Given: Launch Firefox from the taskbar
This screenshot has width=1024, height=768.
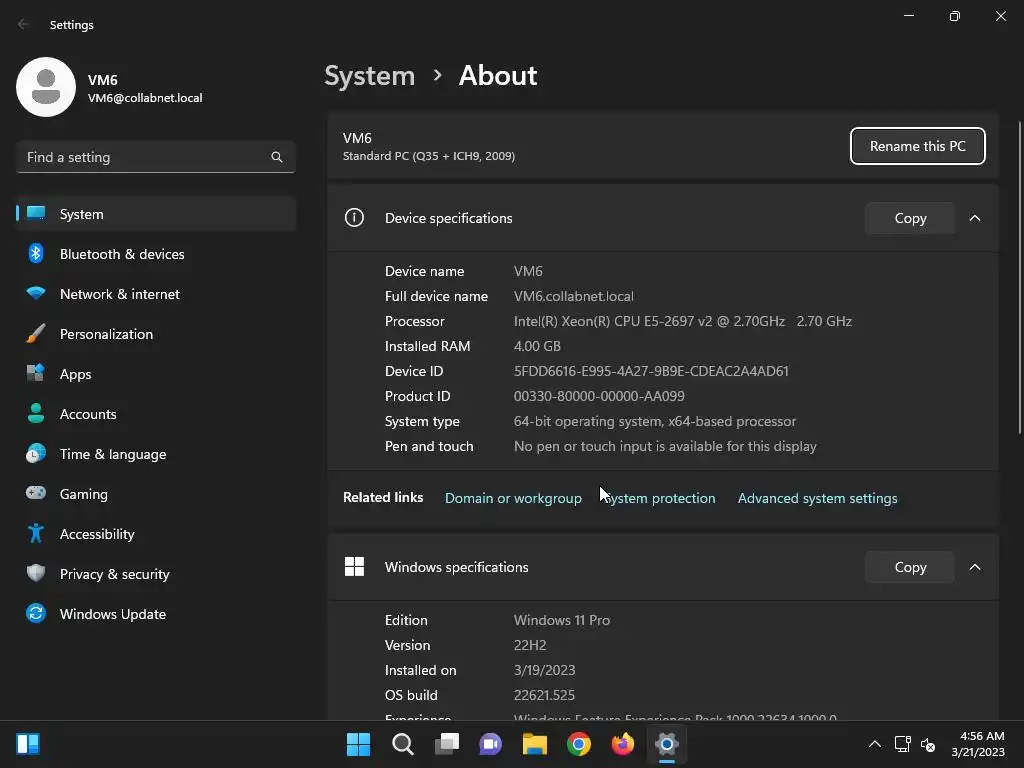Looking at the screenshot, I should (x=622, y=744).
